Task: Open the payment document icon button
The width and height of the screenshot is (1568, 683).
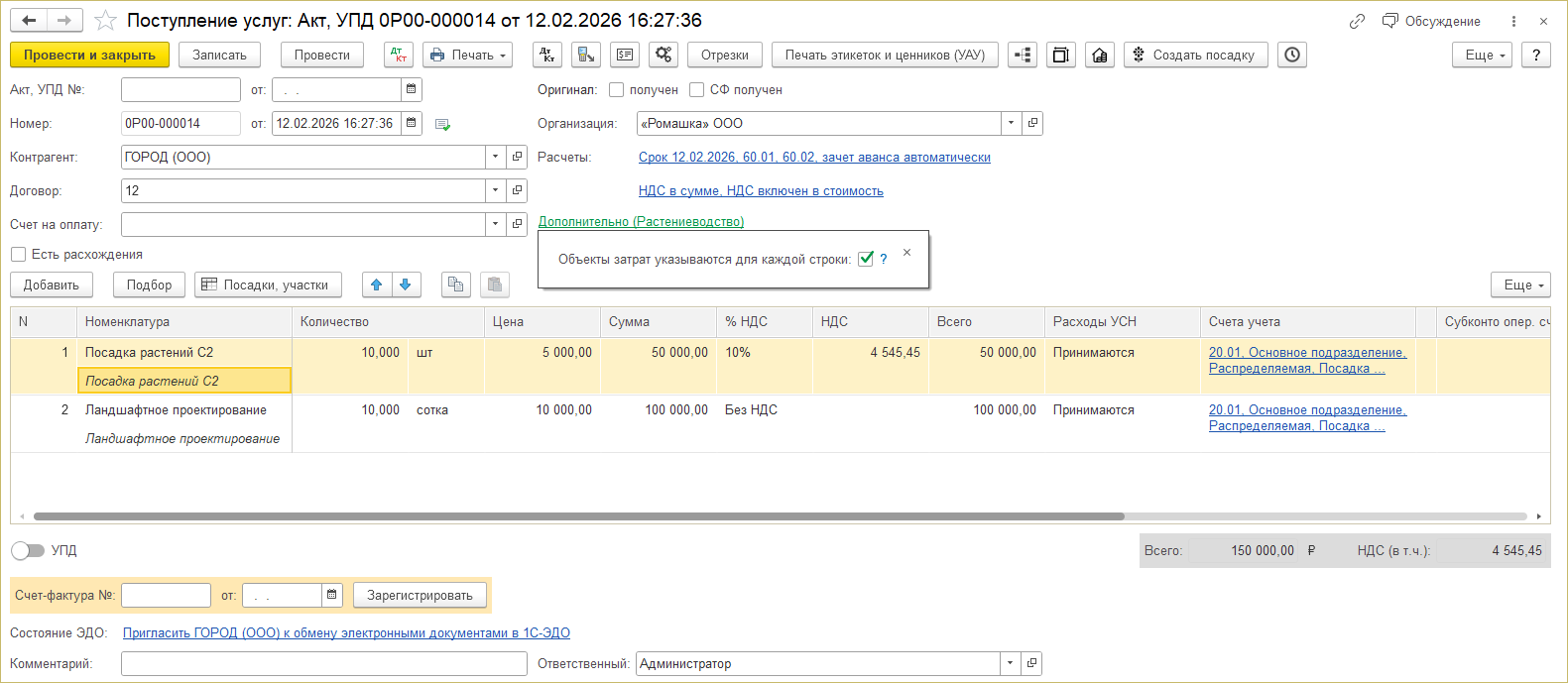Action: [x=625, y=55]
